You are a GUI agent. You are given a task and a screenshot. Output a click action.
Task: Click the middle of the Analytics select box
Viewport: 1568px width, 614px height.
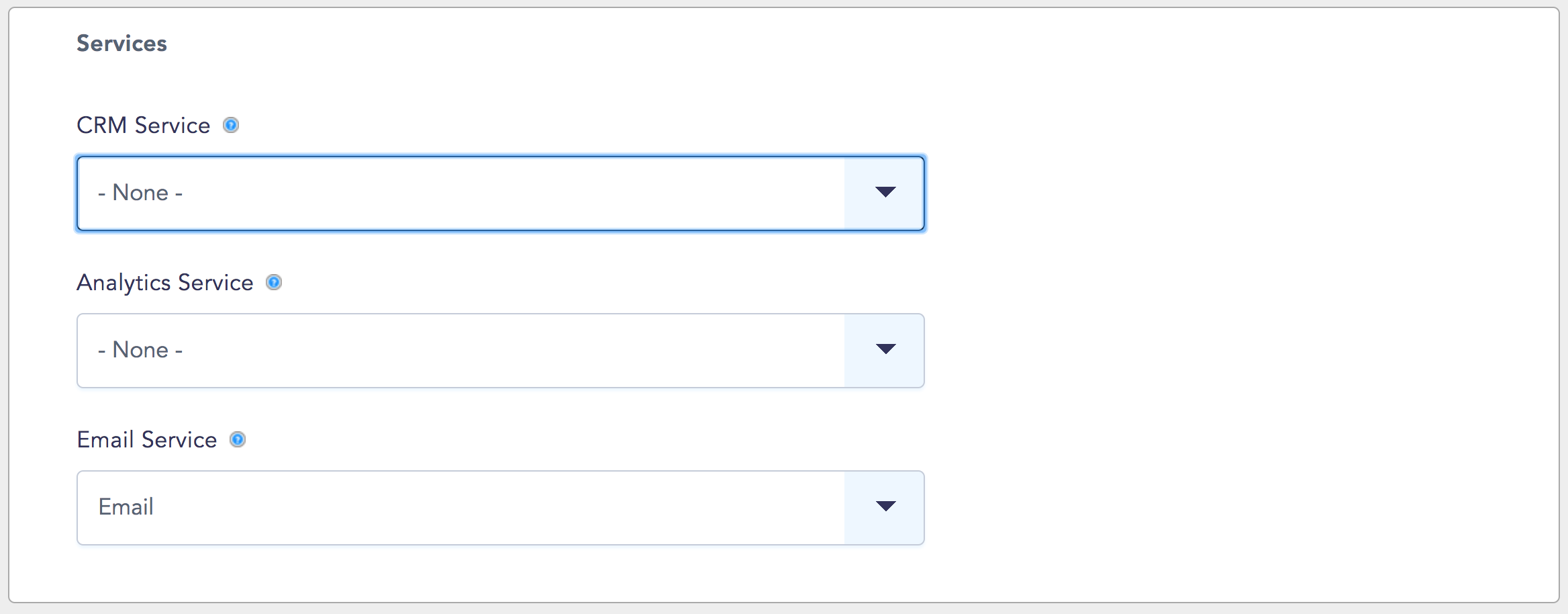pos(501,351)
